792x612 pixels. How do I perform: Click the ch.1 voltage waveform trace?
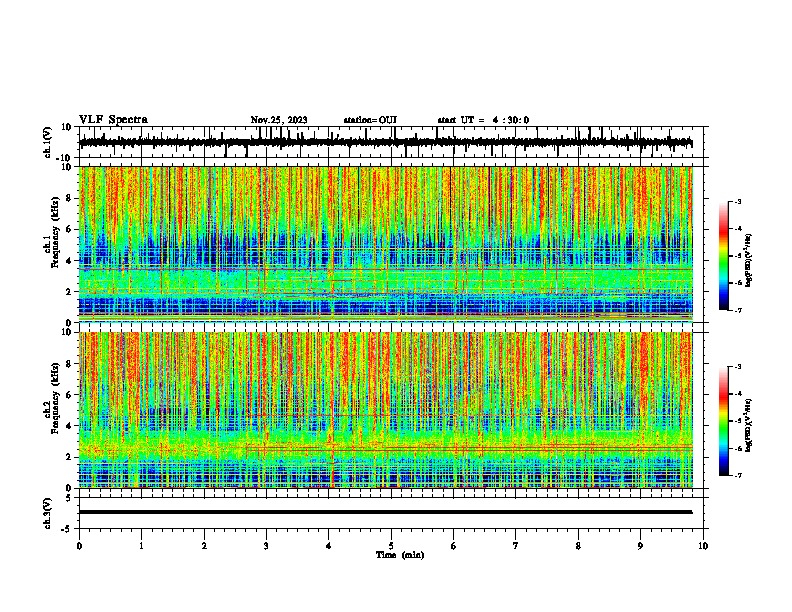point(385,142)
